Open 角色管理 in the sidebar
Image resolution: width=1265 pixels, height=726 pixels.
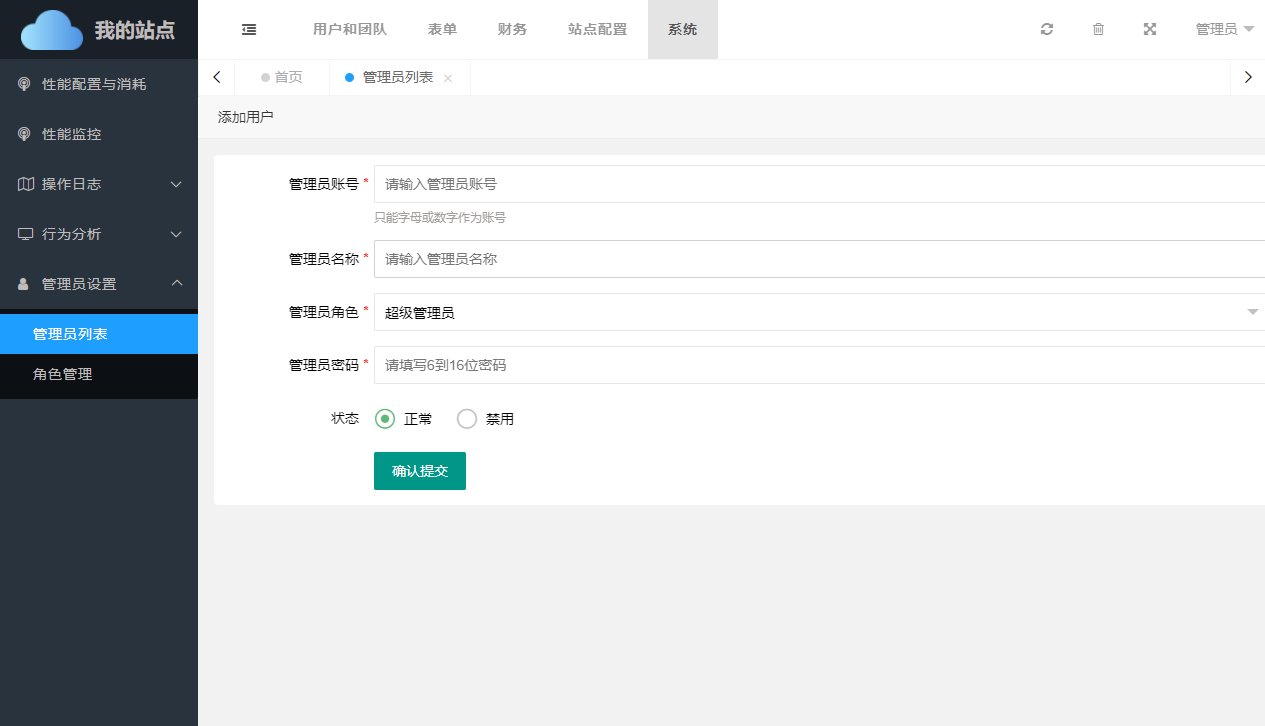[x=62, y=374]
